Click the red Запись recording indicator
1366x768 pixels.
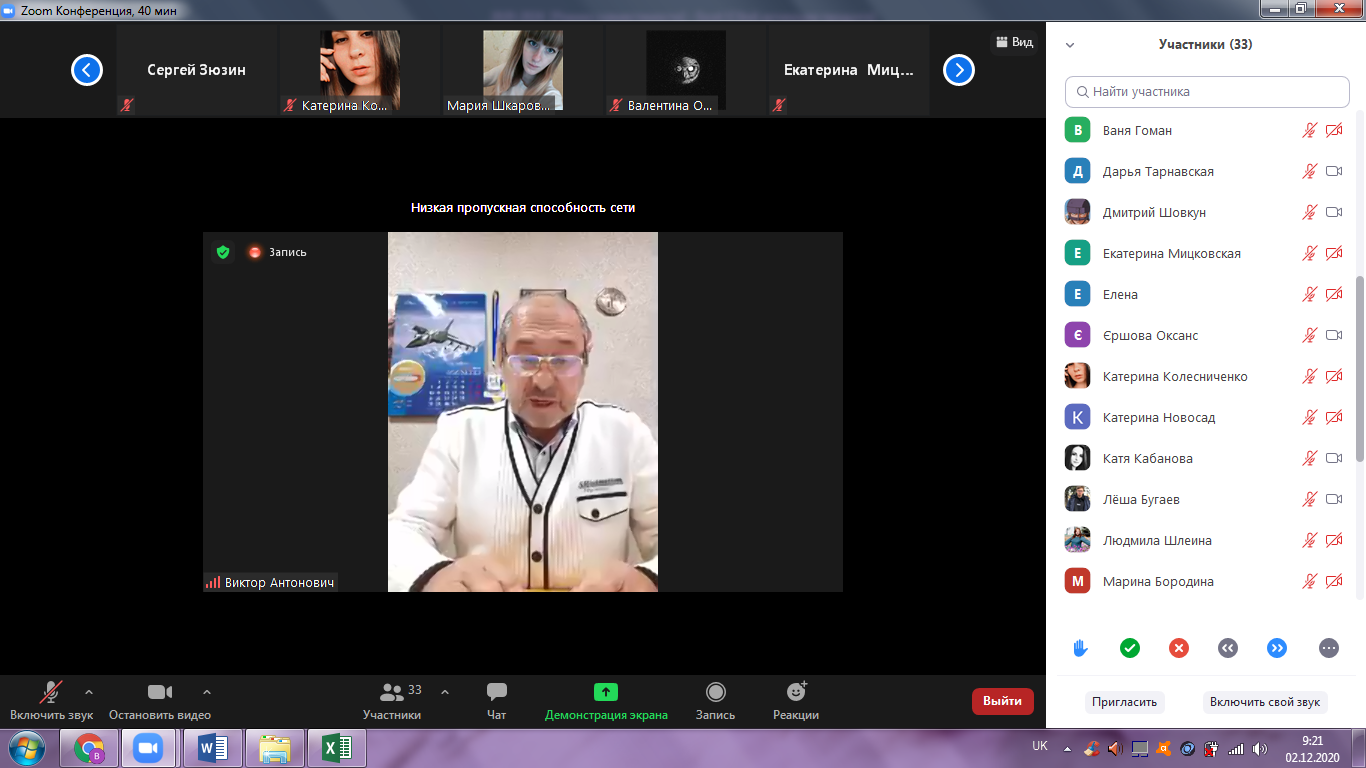[x=277, y=252]
